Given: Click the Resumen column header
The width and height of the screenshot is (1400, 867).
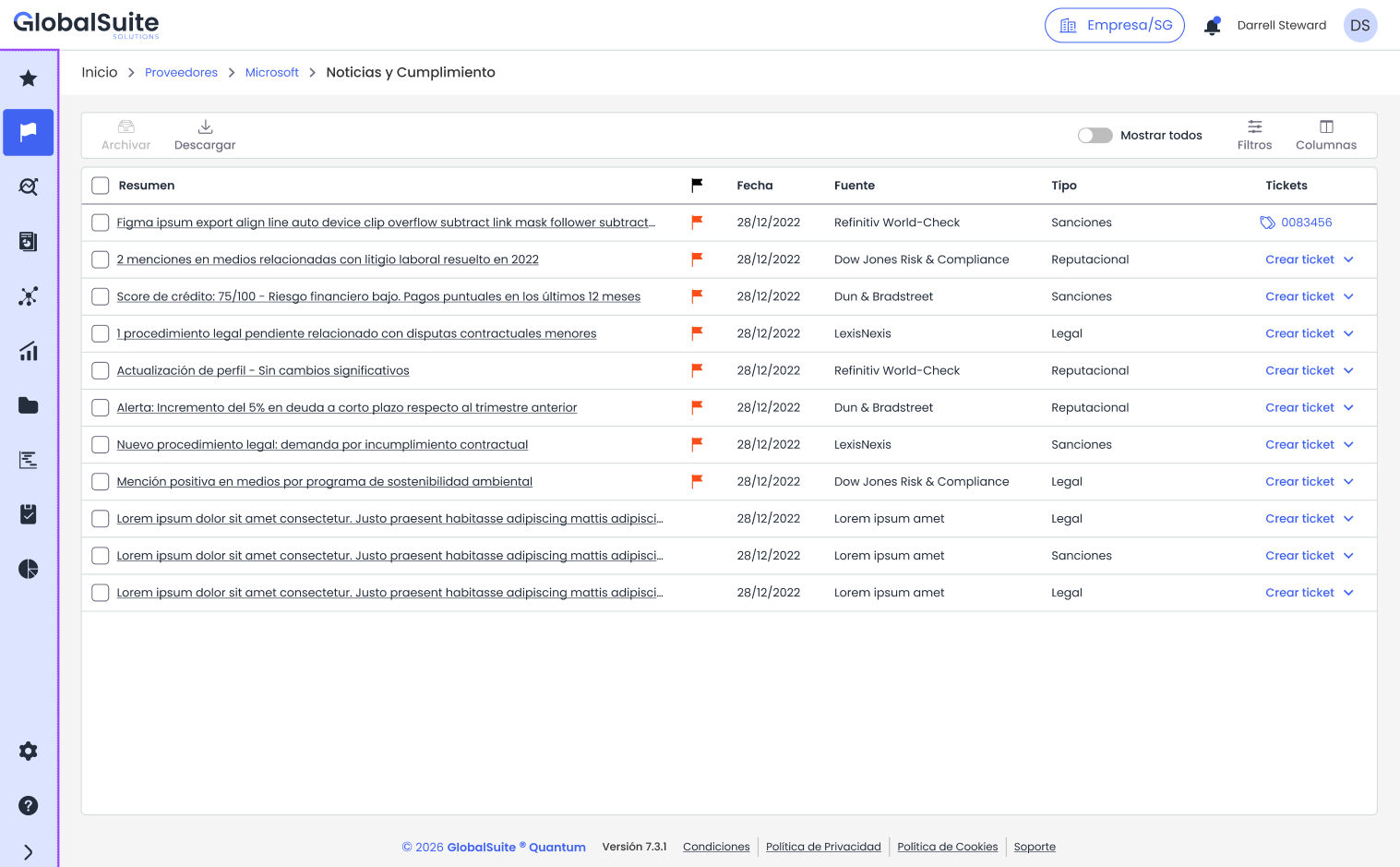Looking at the screenshot, I should click(x=147, y=186).
